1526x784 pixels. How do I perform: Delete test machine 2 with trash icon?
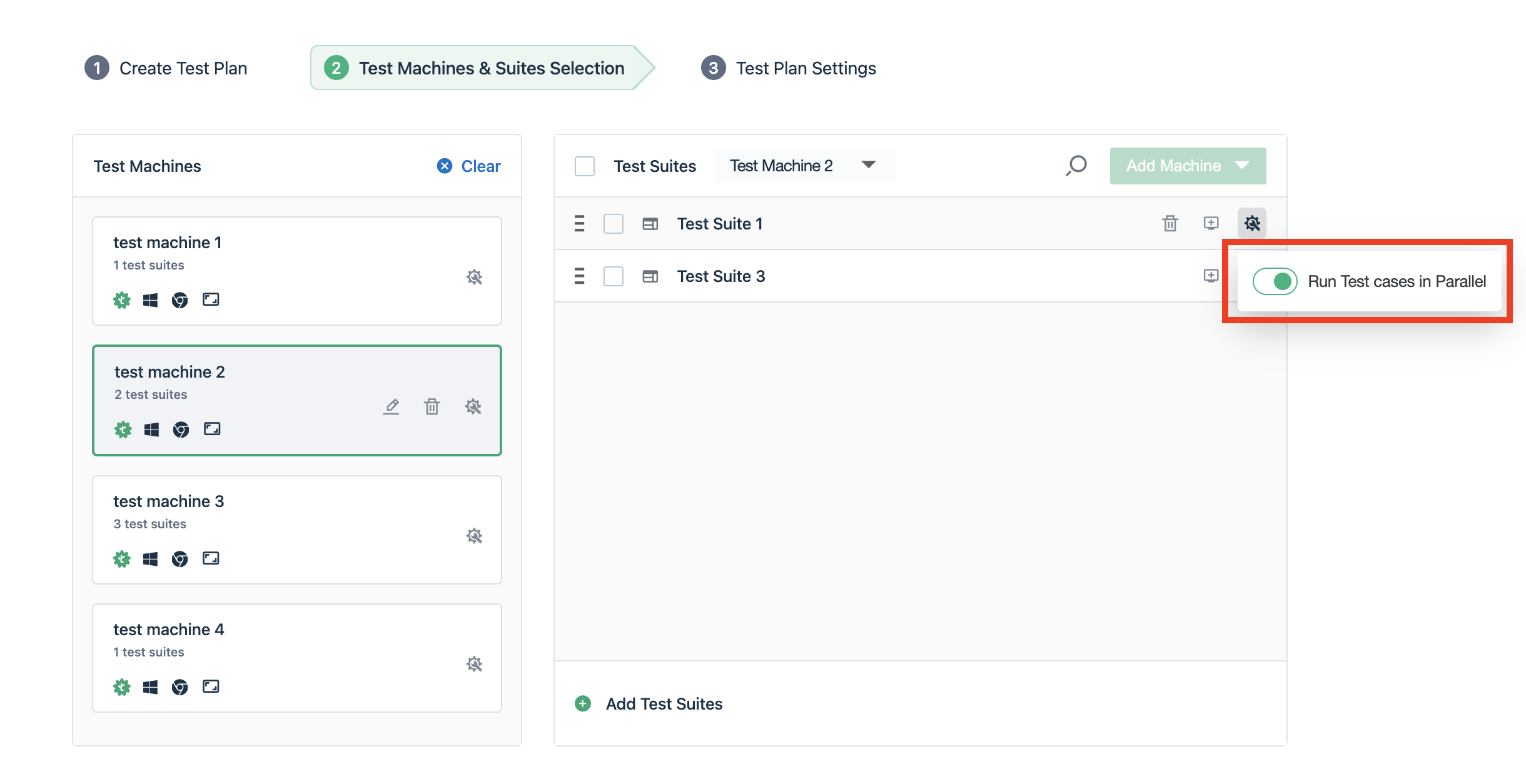point(432,406)
